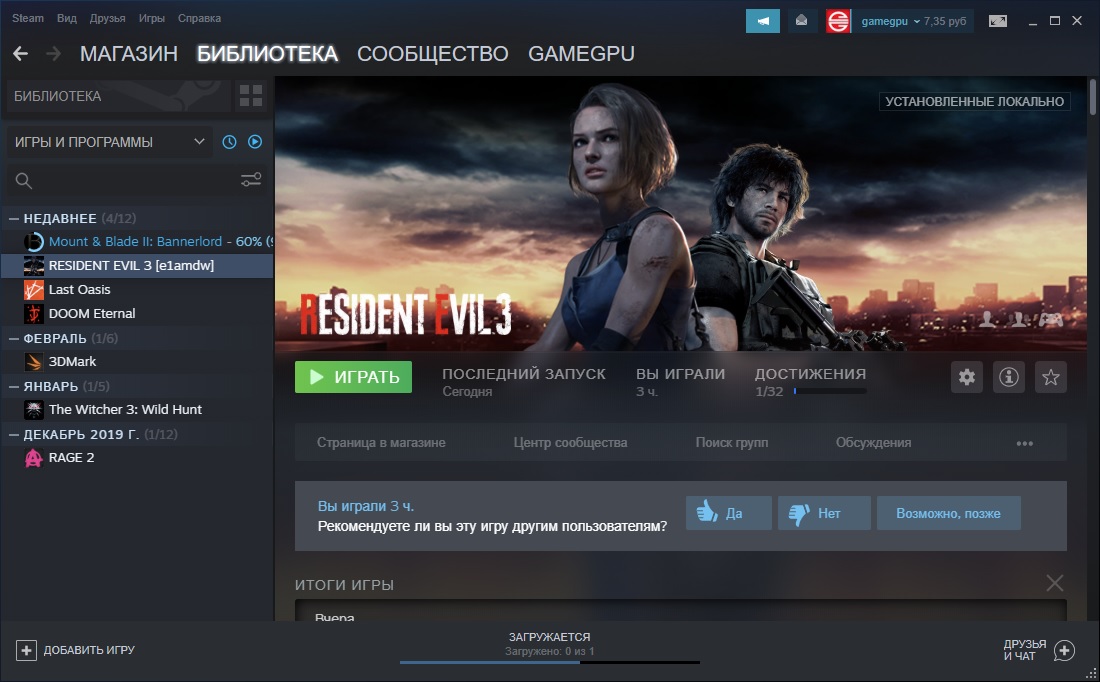Open the Друзья menu
The width and height of the screenshot is (1100, 682).
click(x=107, y=18)
